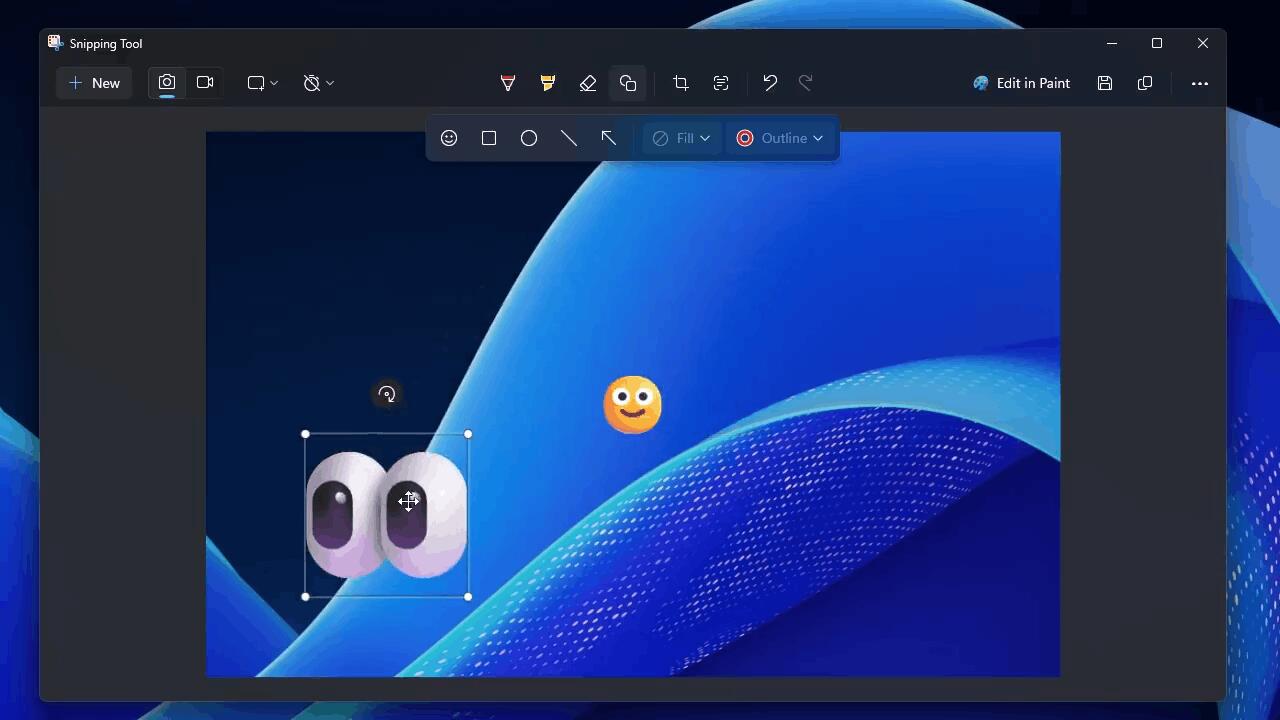Select the rectangle shape
This screenshot has width=1280, height=720.
489,138
